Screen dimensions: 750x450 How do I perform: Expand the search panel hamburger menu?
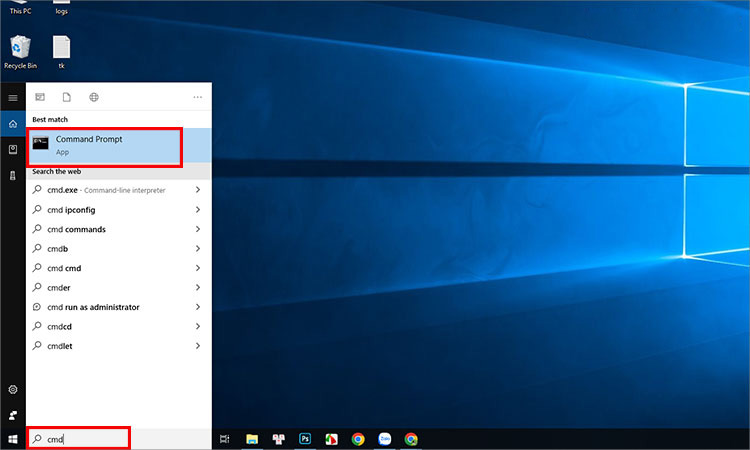(x=13, y=98)
